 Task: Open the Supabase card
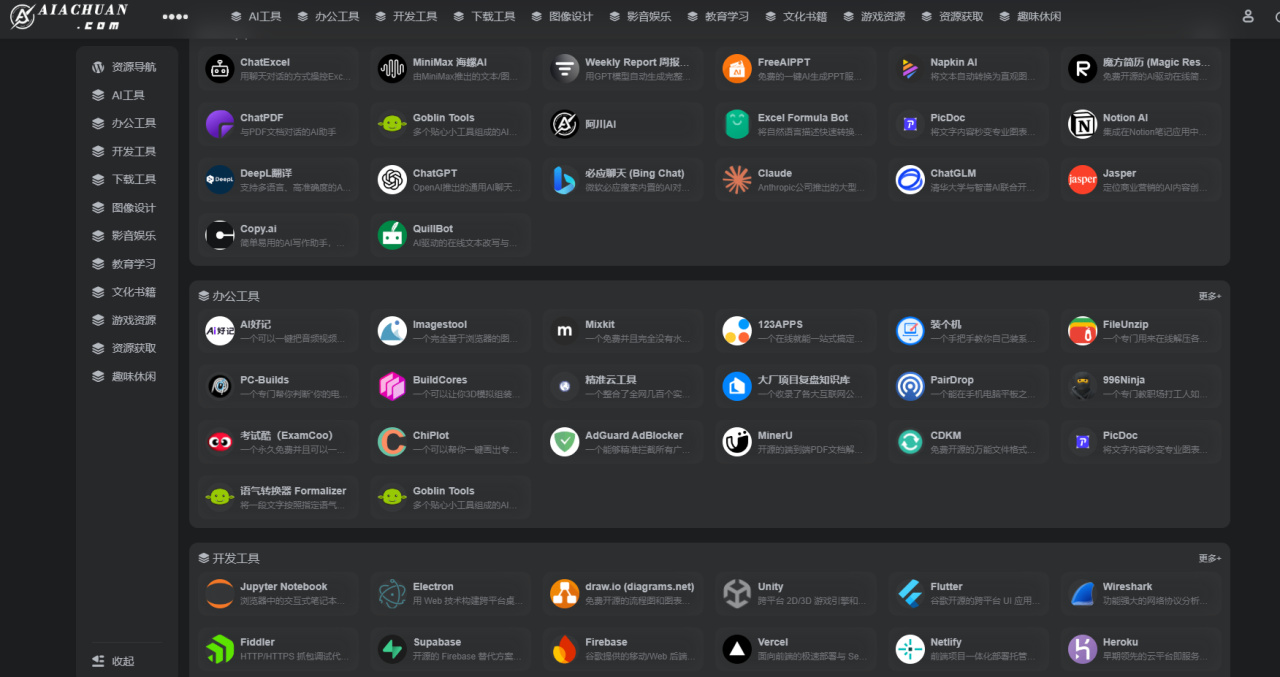pos(449,649)
